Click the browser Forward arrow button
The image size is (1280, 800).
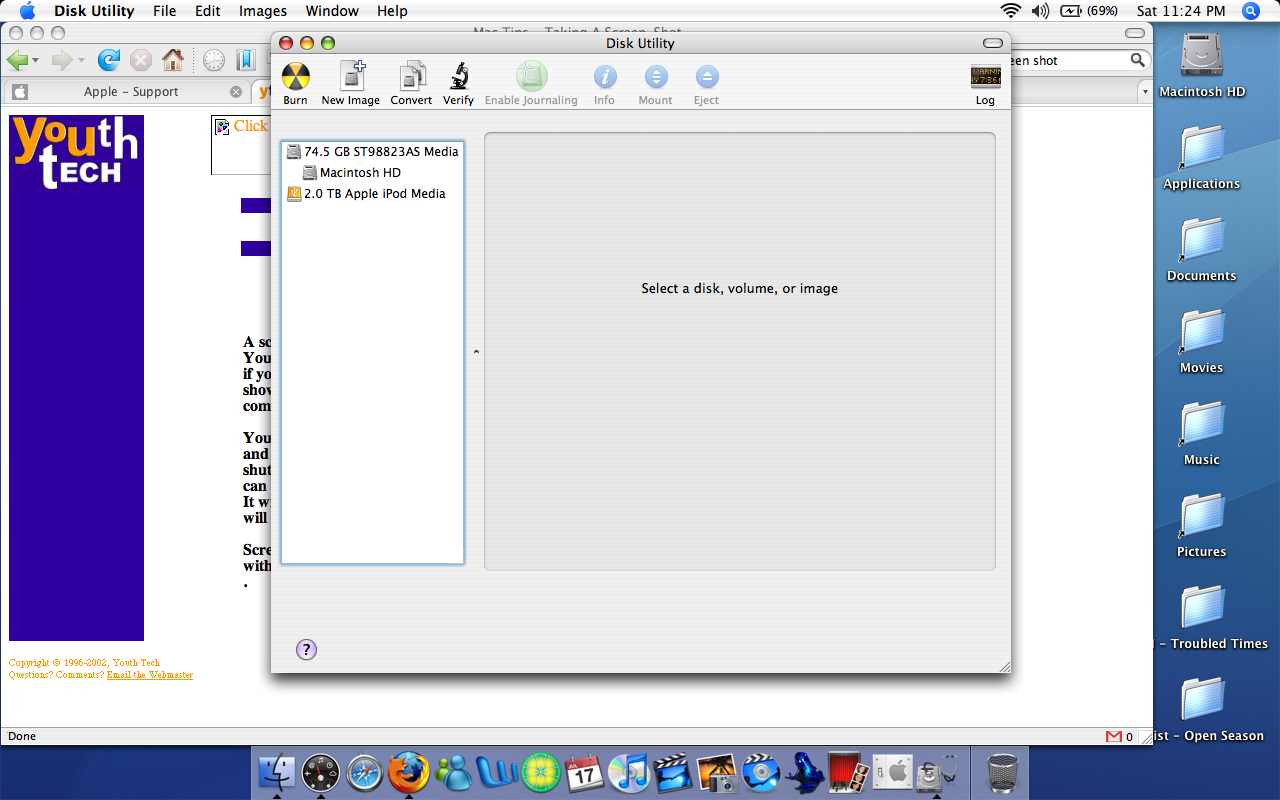coord(62,60)
